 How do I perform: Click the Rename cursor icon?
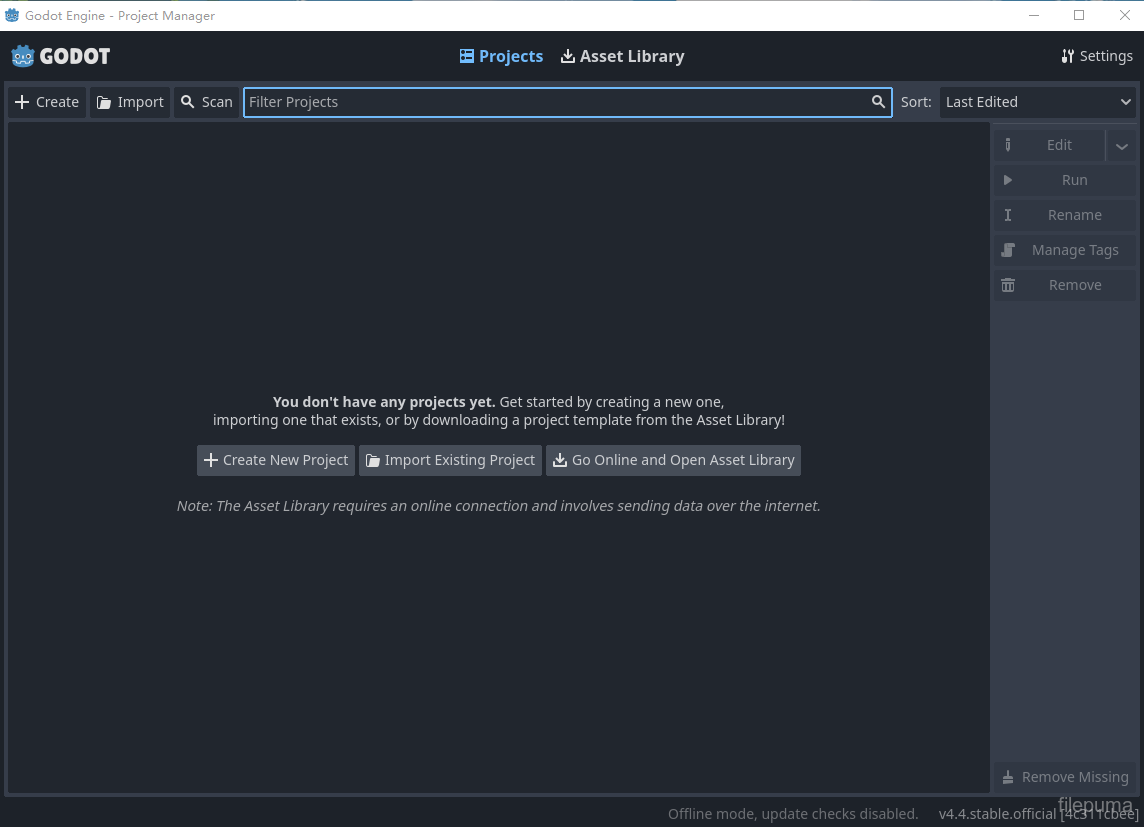pos(1008,215)
